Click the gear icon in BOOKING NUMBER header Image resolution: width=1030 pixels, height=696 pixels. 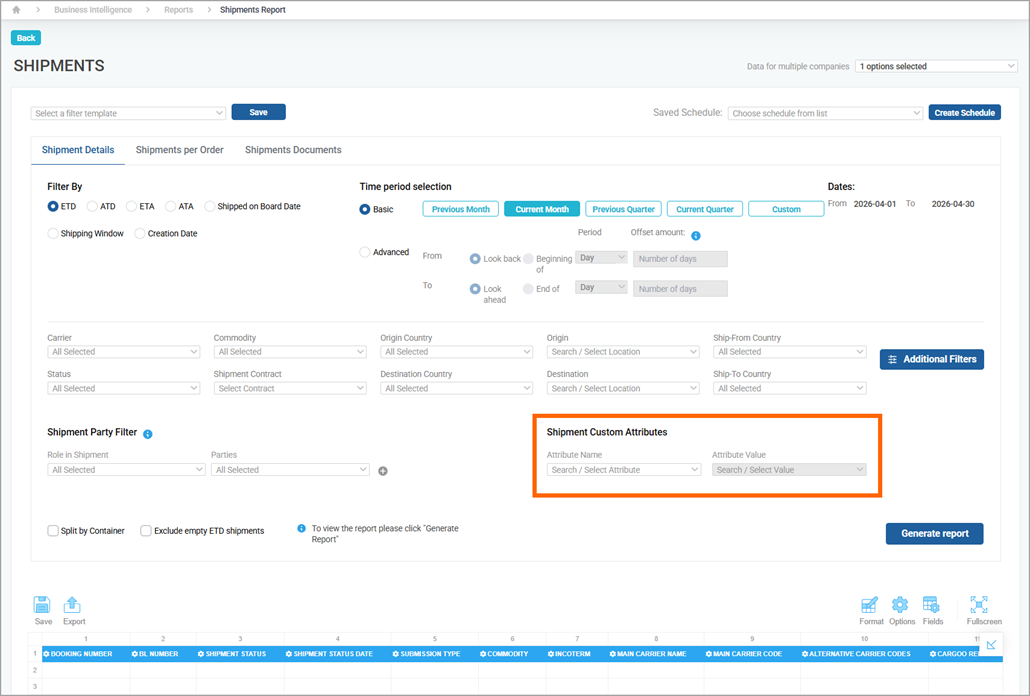tap(47, 654)
